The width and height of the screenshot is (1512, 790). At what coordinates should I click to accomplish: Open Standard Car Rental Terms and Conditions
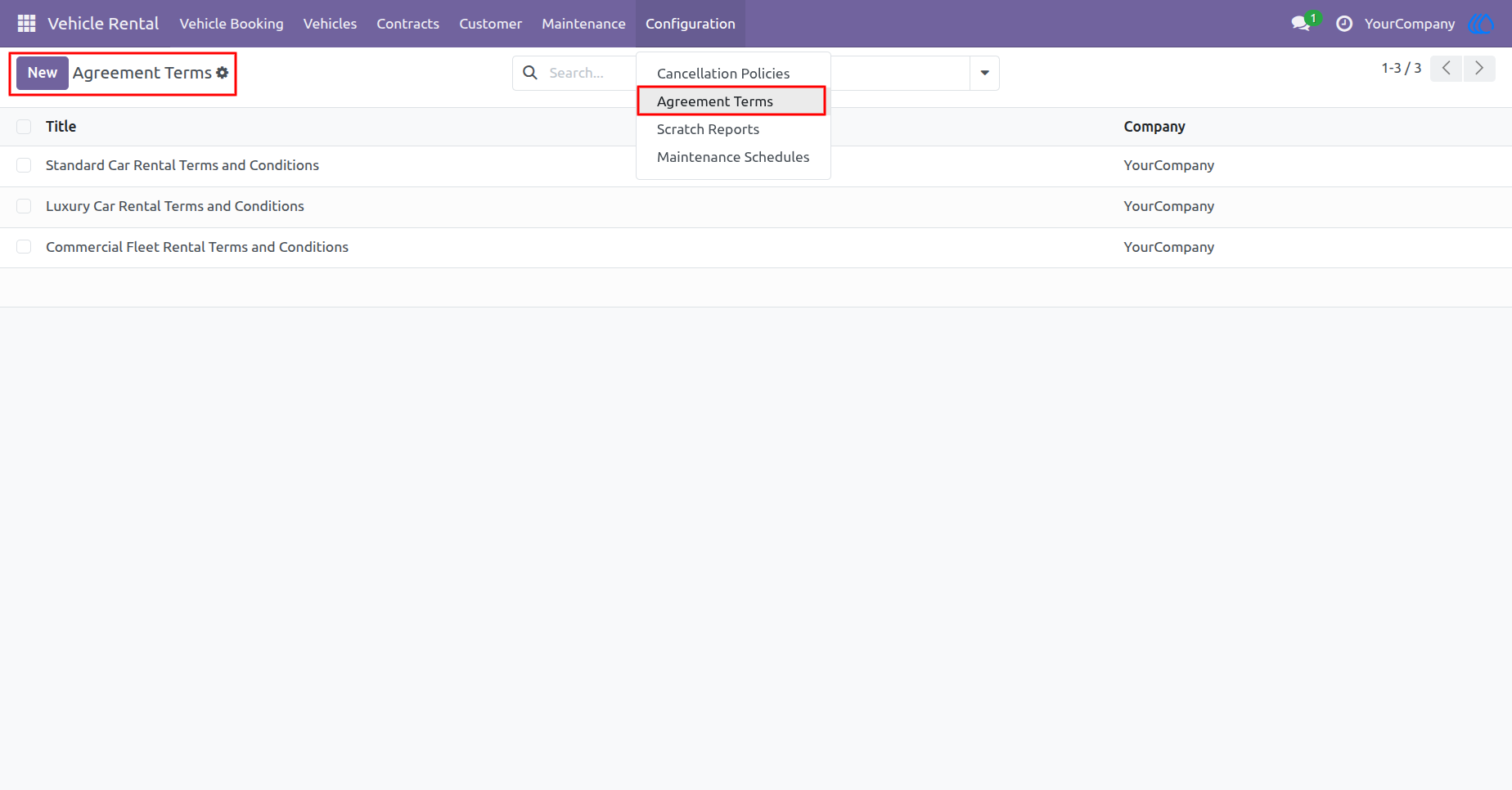coord(182,165)
